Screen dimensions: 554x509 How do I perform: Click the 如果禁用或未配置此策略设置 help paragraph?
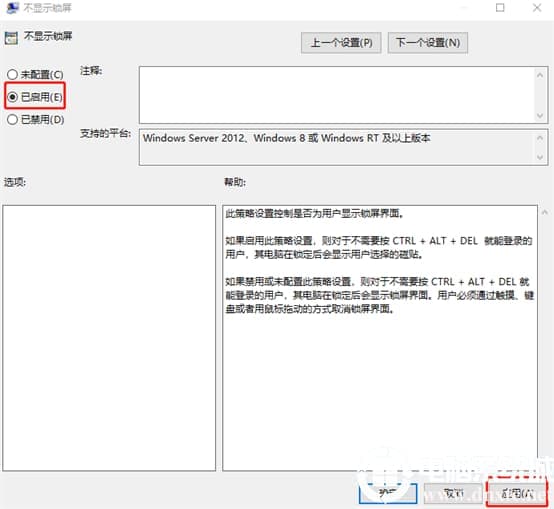379,295
